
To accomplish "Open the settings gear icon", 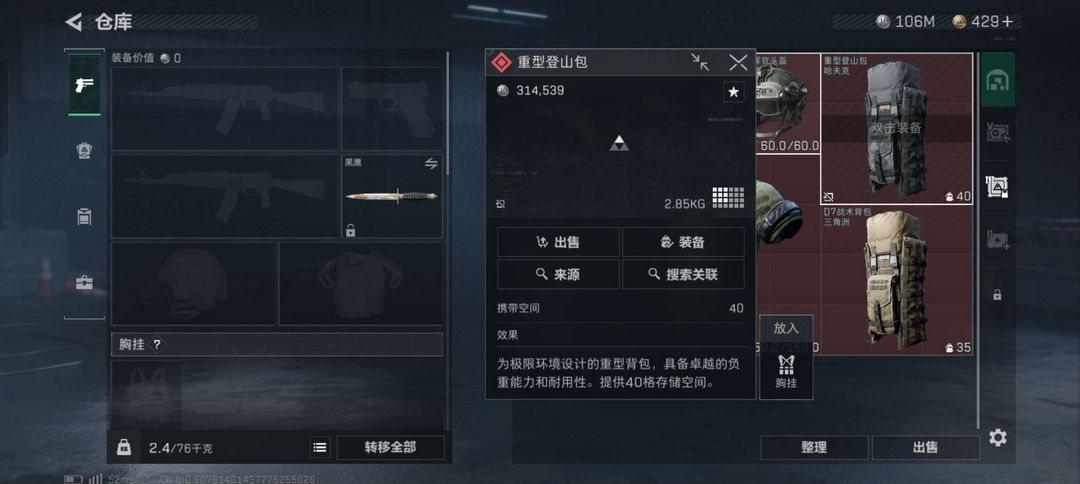I will coord(997,437).
